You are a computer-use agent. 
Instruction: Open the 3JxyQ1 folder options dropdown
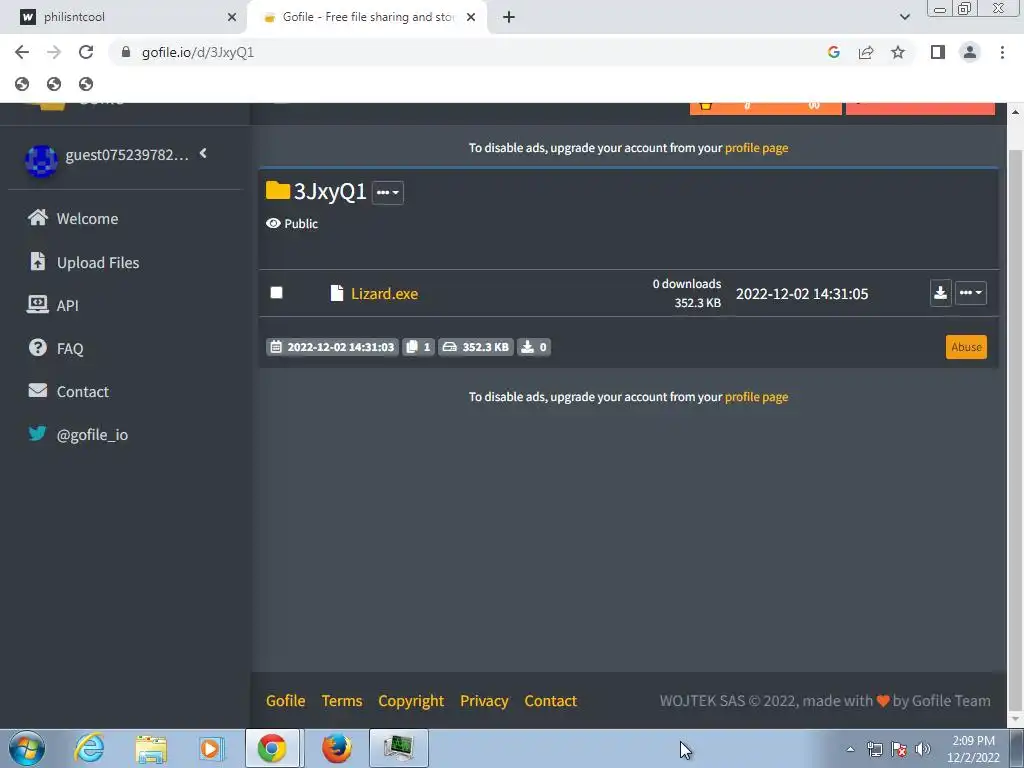click(x=387, y=192)
